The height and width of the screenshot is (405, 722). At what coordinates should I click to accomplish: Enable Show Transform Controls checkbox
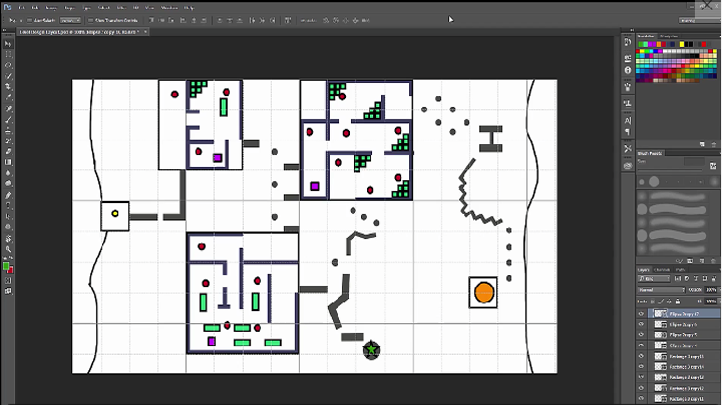click(x=90, y=20)
